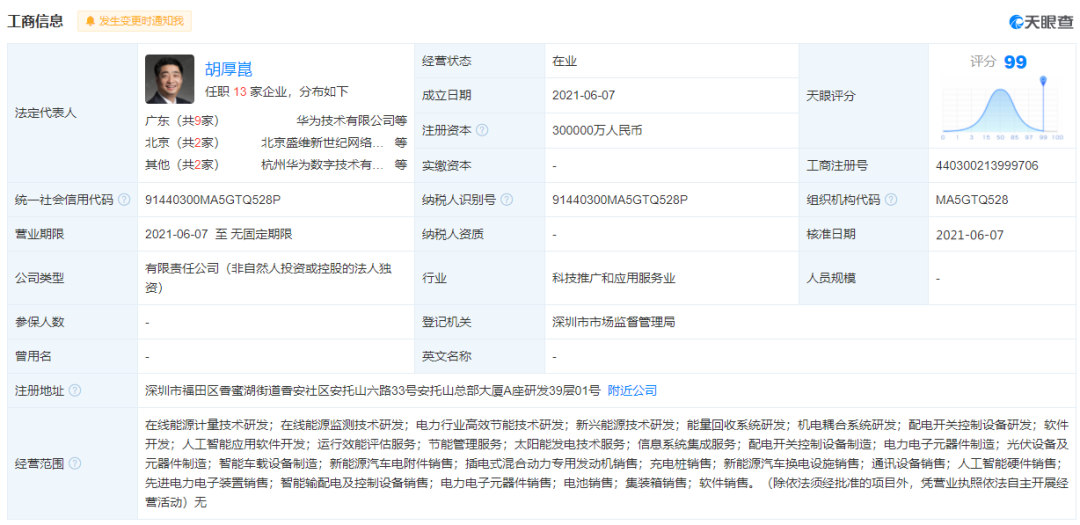Click help icon next to 经营范围
Image resolution: width=1080 pixels, height=525 pixels.
75,463
